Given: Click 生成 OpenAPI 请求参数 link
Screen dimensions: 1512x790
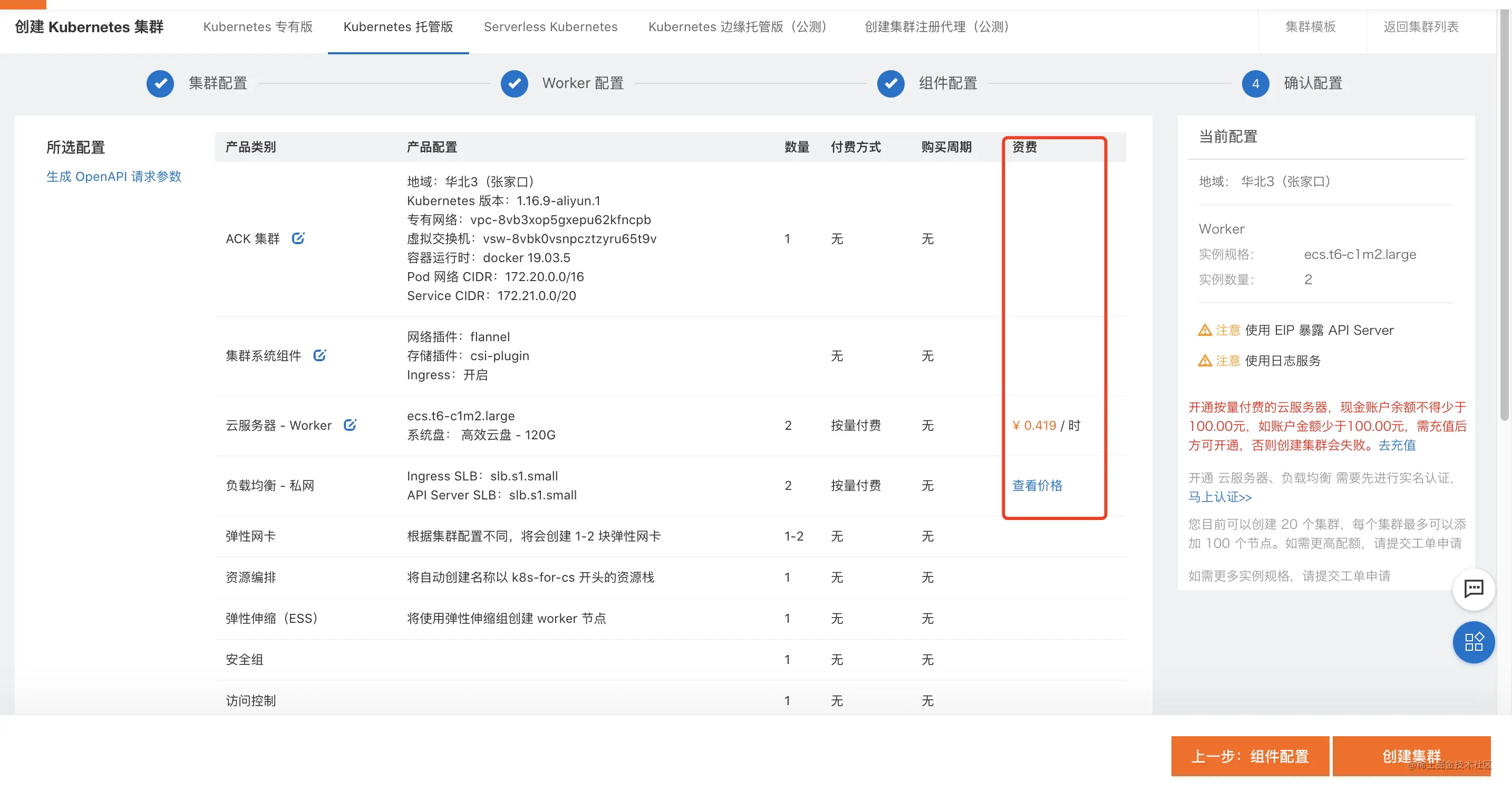Looking at the screenshot, I should [x=114, y=177].
